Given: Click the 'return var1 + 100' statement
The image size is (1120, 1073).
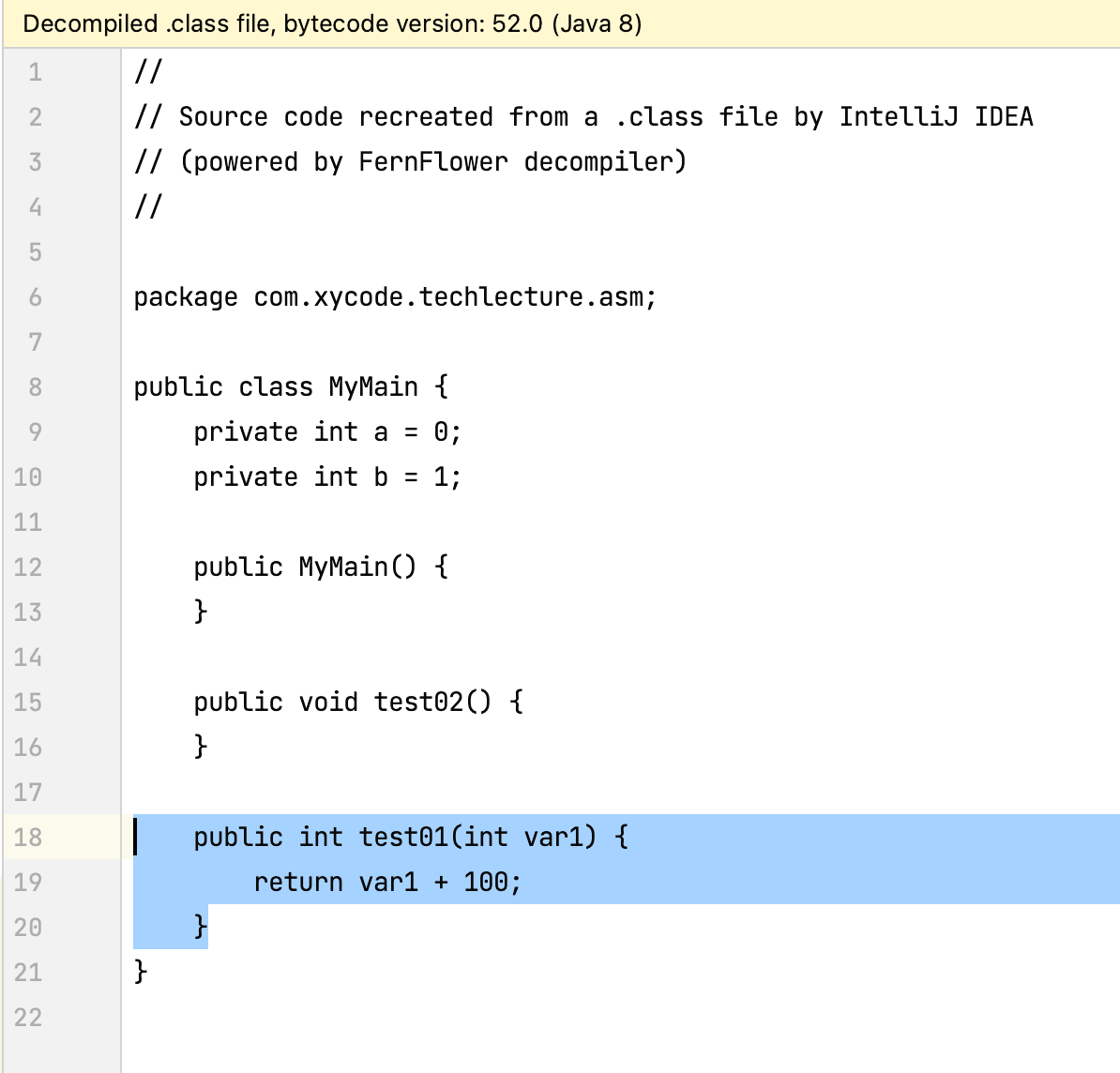Looking at the screenshot, I should pos(386,882).
